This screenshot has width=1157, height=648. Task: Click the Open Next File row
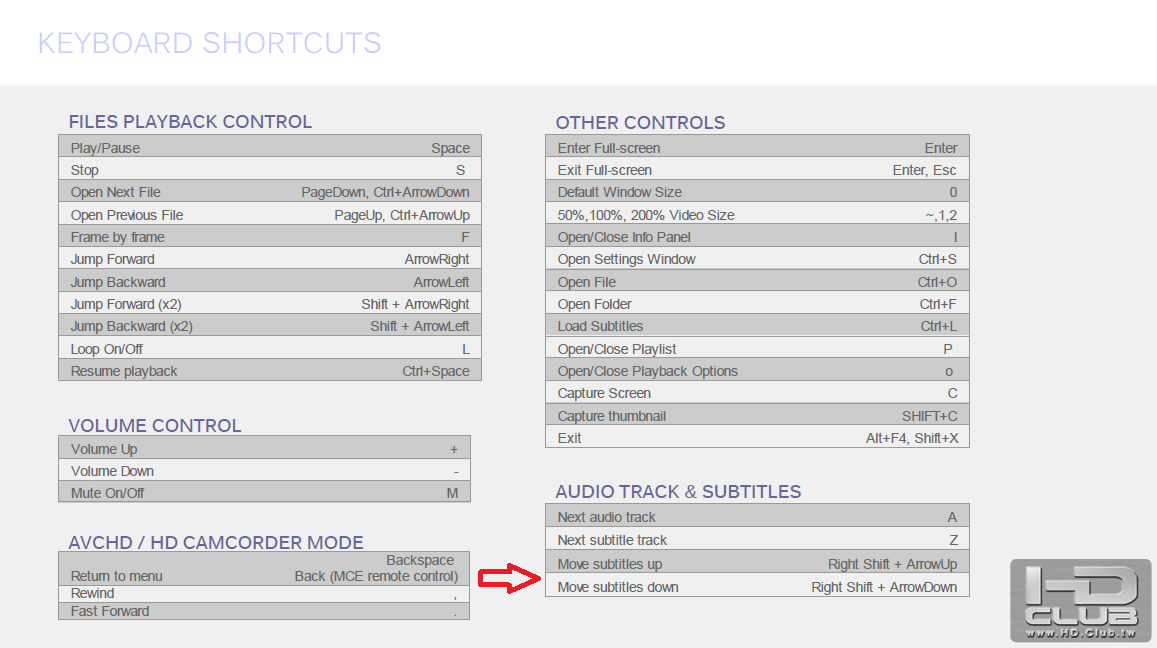point(270,192)
